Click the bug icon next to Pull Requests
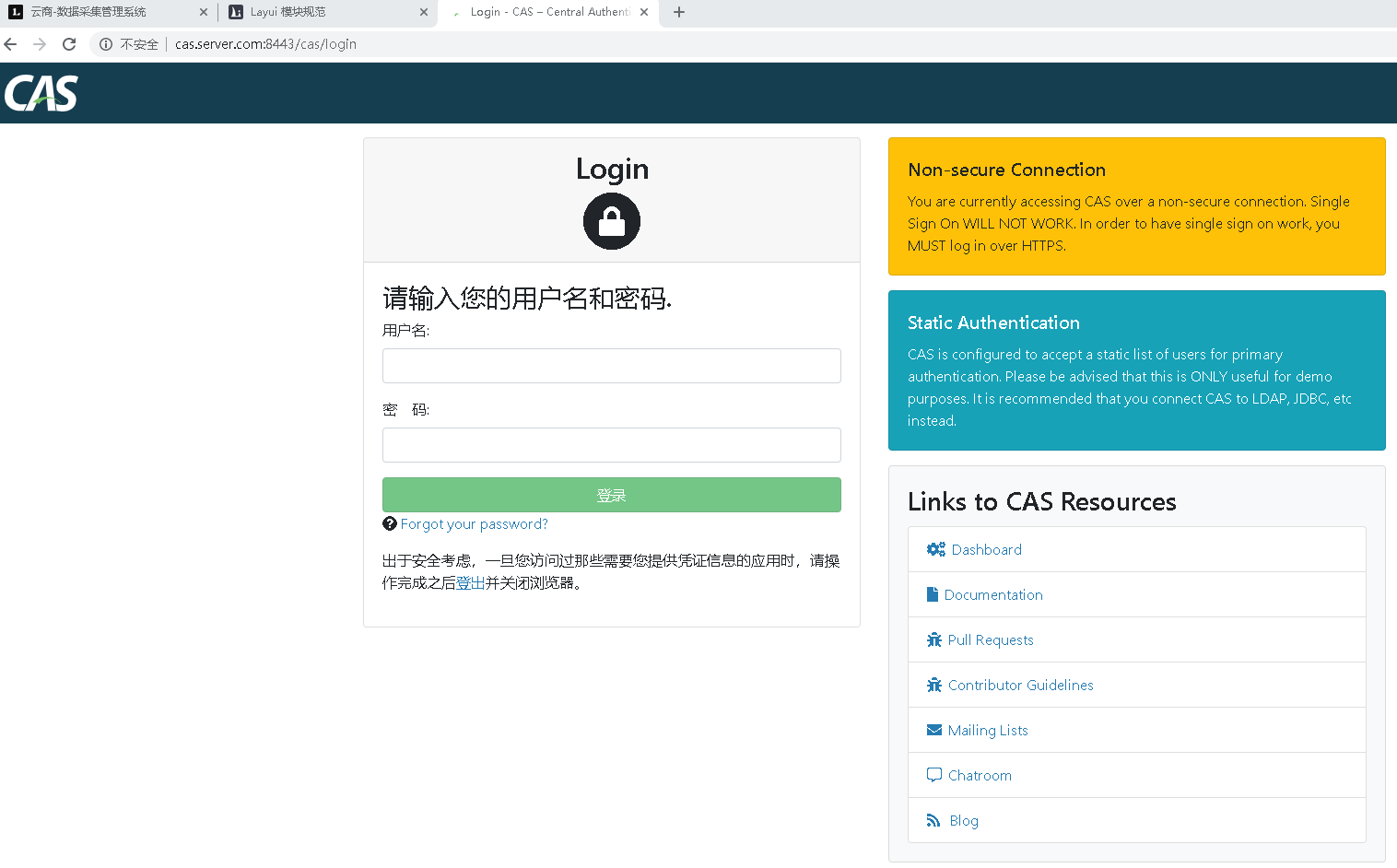Image resolution: width=1397 pixels, height=868 pixels. (x=933, y=639)
